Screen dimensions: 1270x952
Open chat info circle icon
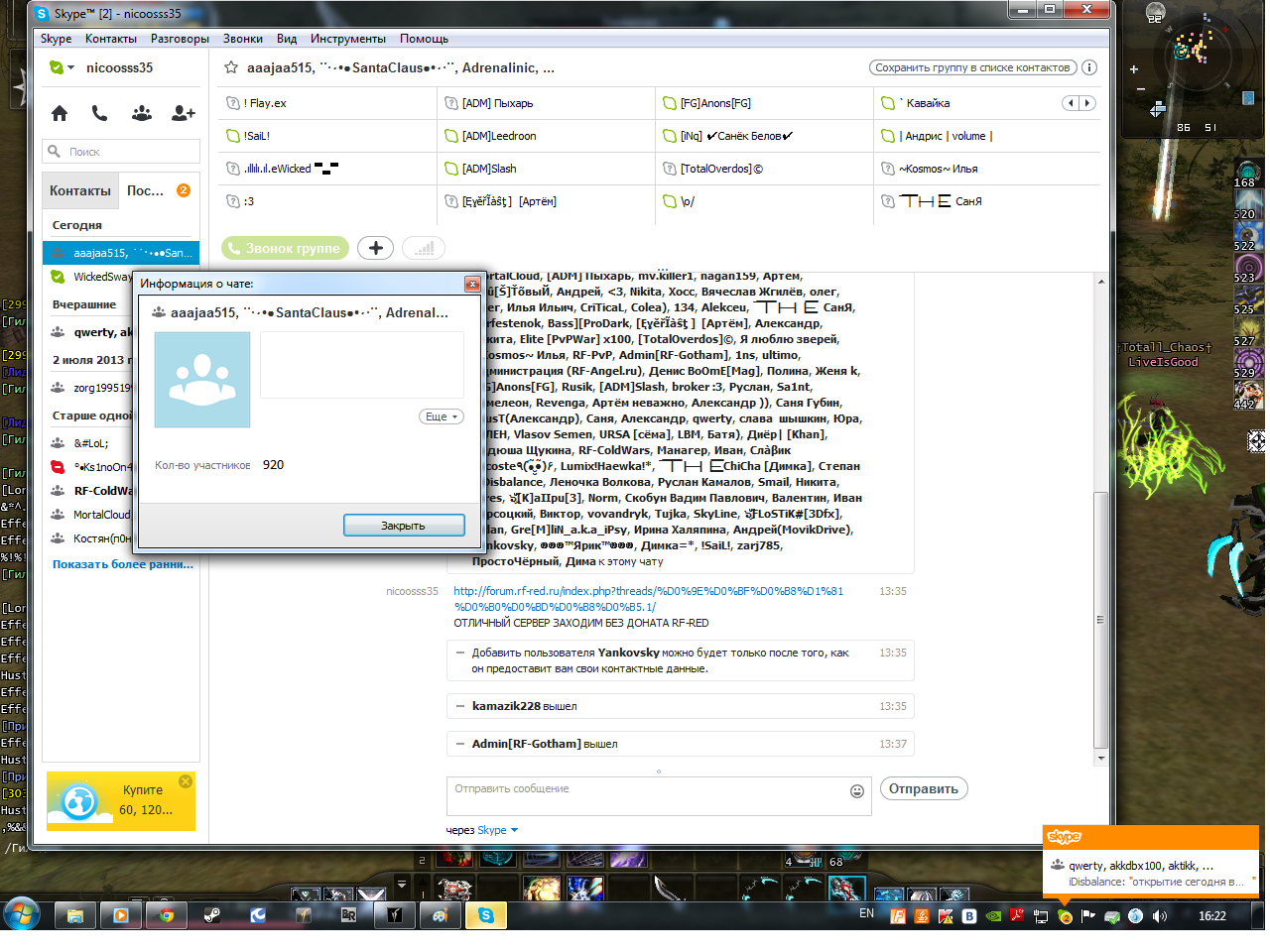coord(1088,67)
